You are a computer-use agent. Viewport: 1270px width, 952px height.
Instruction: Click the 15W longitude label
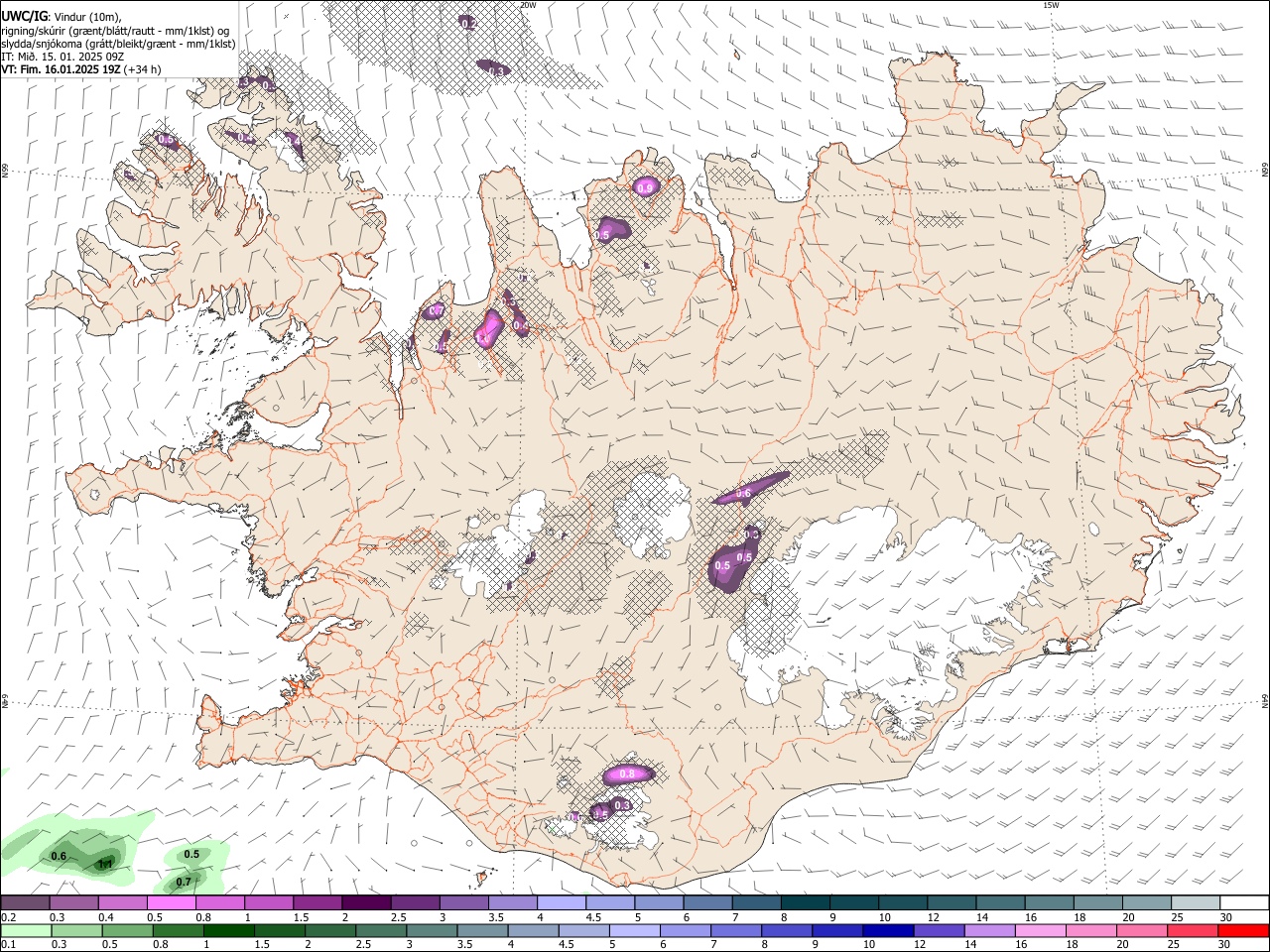coord(1052,5)
